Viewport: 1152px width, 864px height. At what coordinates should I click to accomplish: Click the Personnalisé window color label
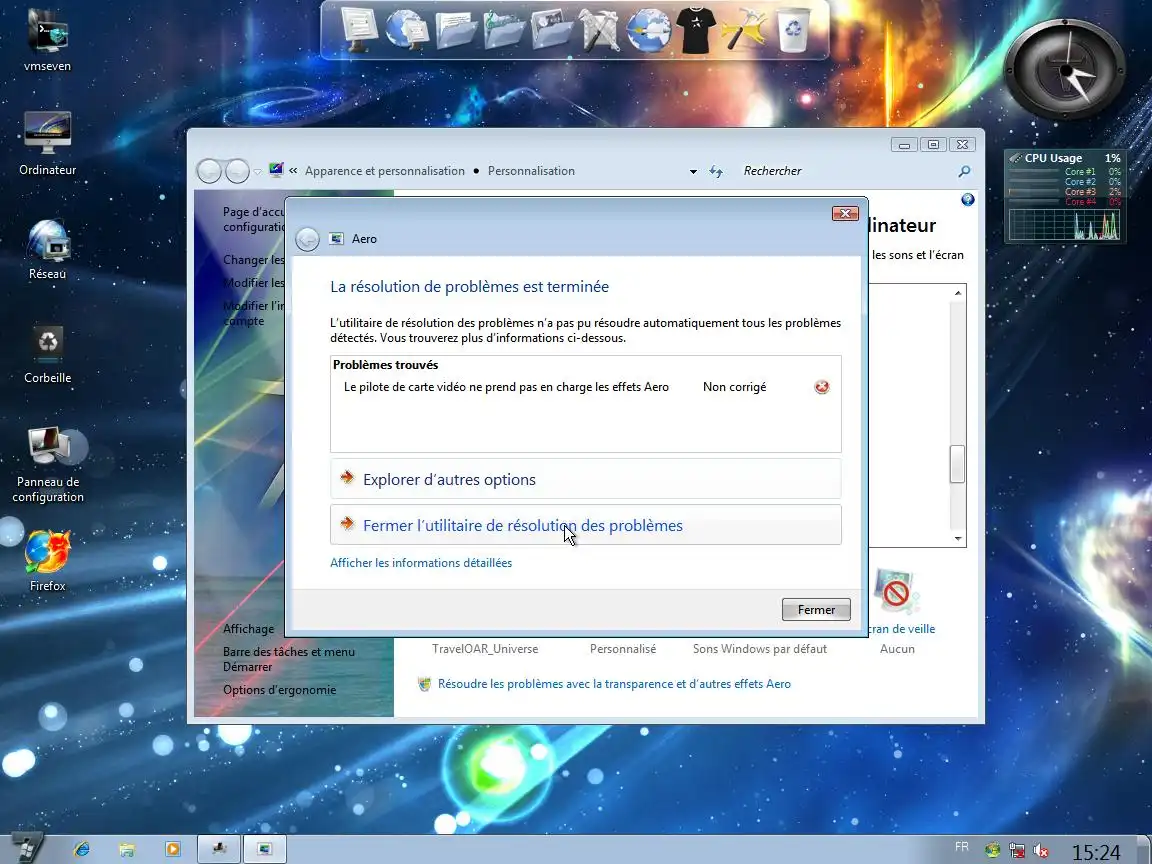[623, 649]
